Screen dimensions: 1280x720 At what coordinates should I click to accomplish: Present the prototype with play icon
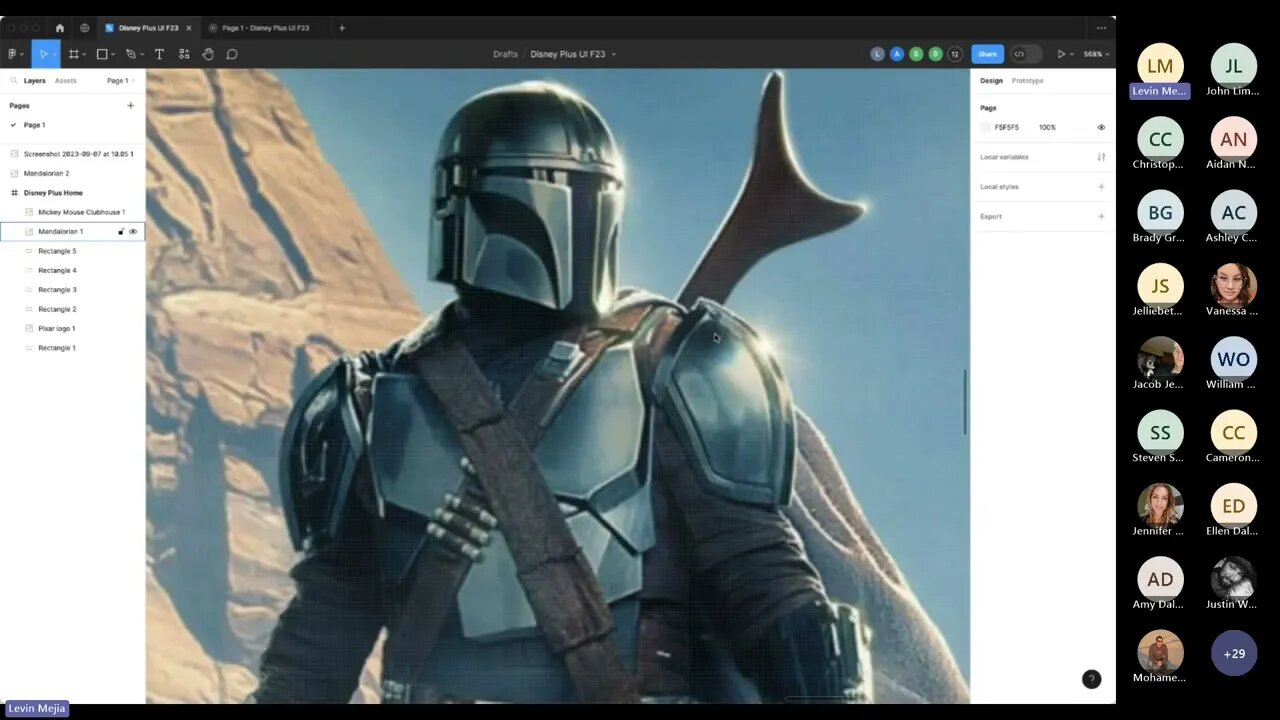(x=1061, y=54)
